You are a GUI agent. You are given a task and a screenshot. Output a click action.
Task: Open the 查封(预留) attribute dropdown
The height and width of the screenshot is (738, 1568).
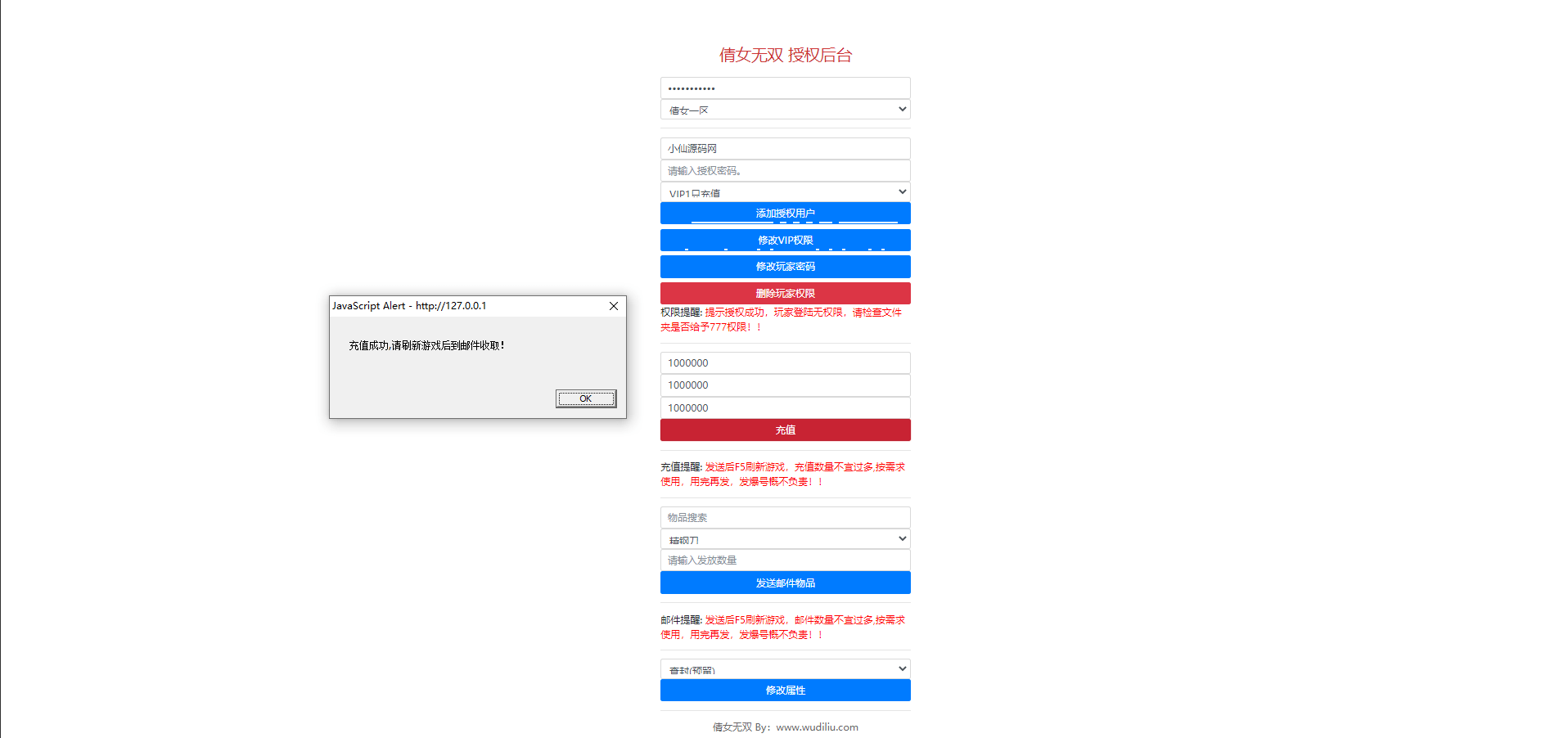pos(786,669)
